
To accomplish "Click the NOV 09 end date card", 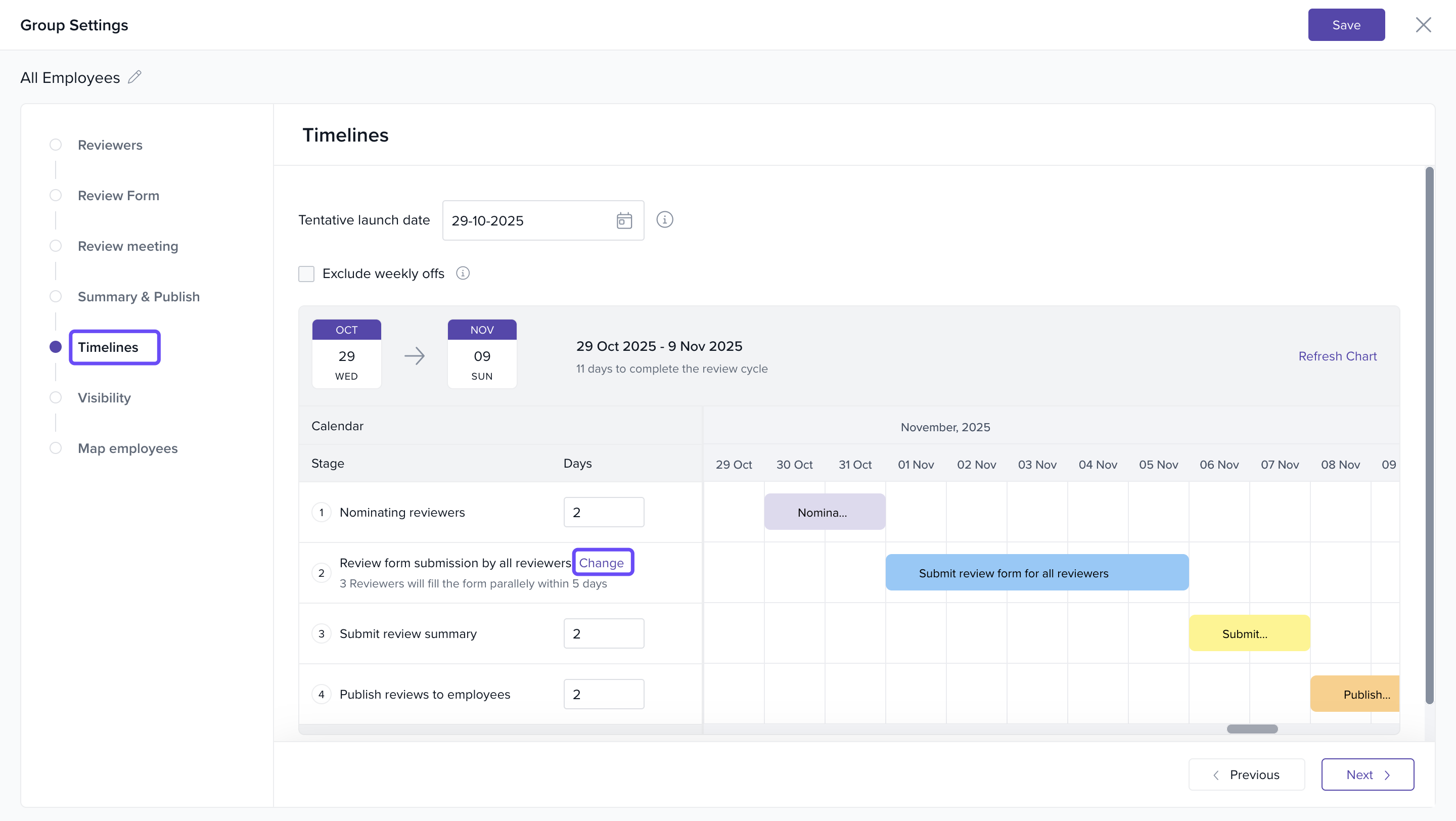I will 482,354.
